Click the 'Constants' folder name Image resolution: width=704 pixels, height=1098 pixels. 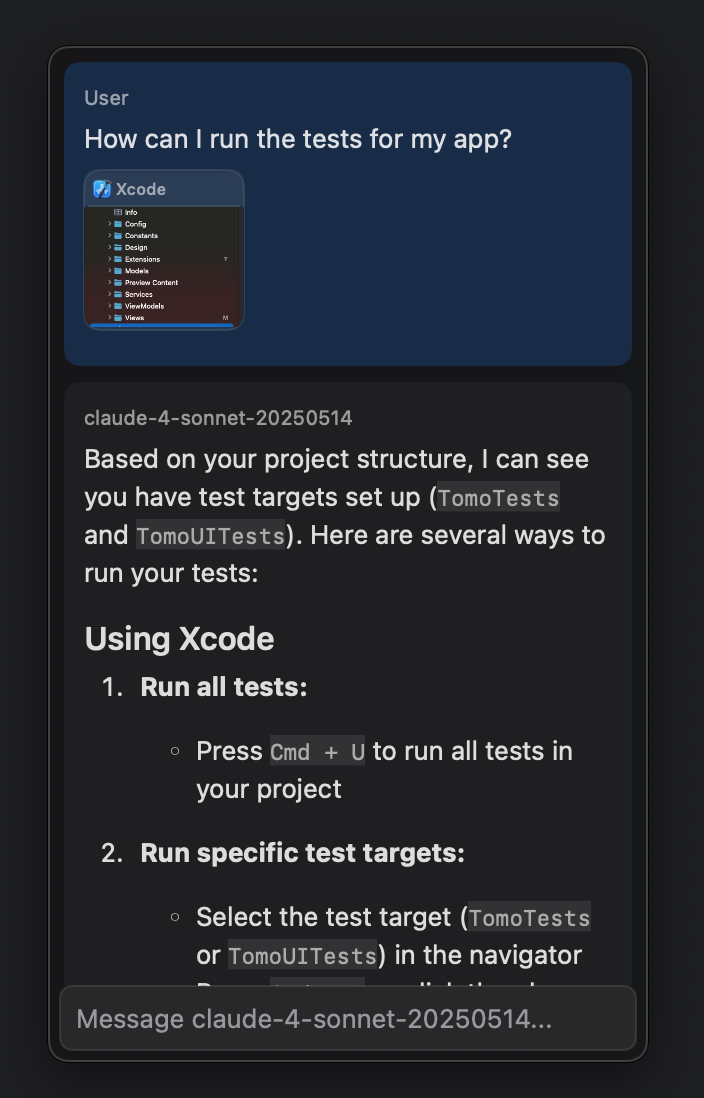tap(142, 236)
